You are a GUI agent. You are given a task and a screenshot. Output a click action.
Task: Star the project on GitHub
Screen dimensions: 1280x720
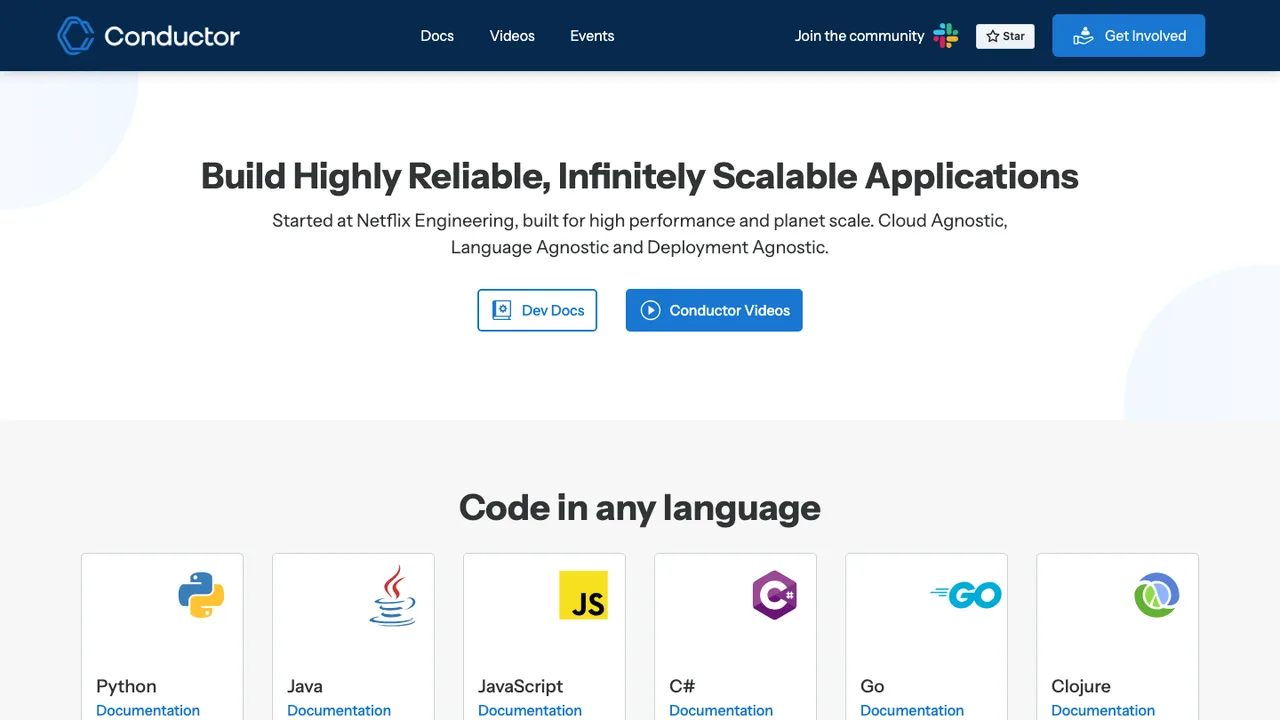1005,36
